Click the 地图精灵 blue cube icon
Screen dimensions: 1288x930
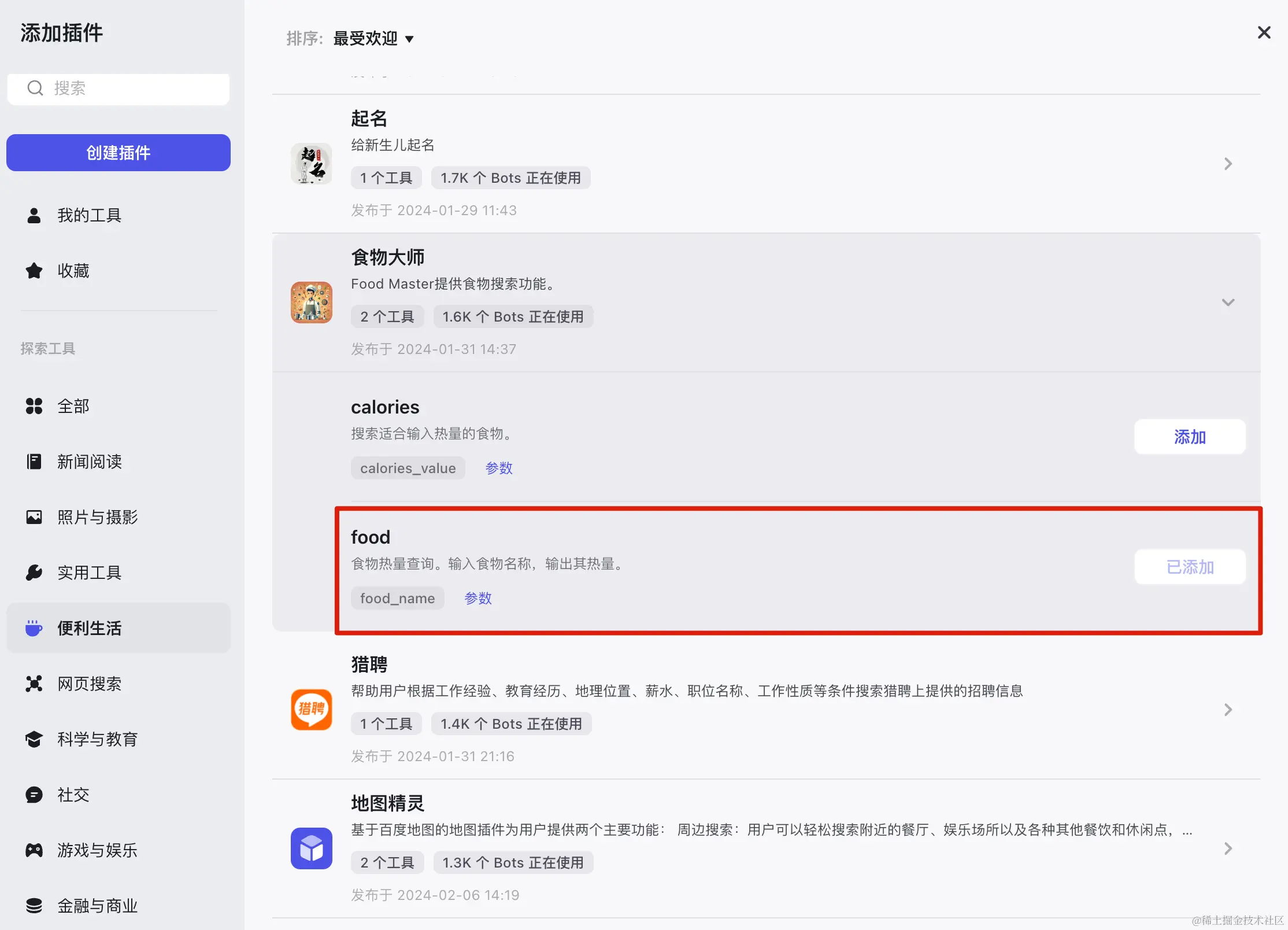click(x=311, y=848)
